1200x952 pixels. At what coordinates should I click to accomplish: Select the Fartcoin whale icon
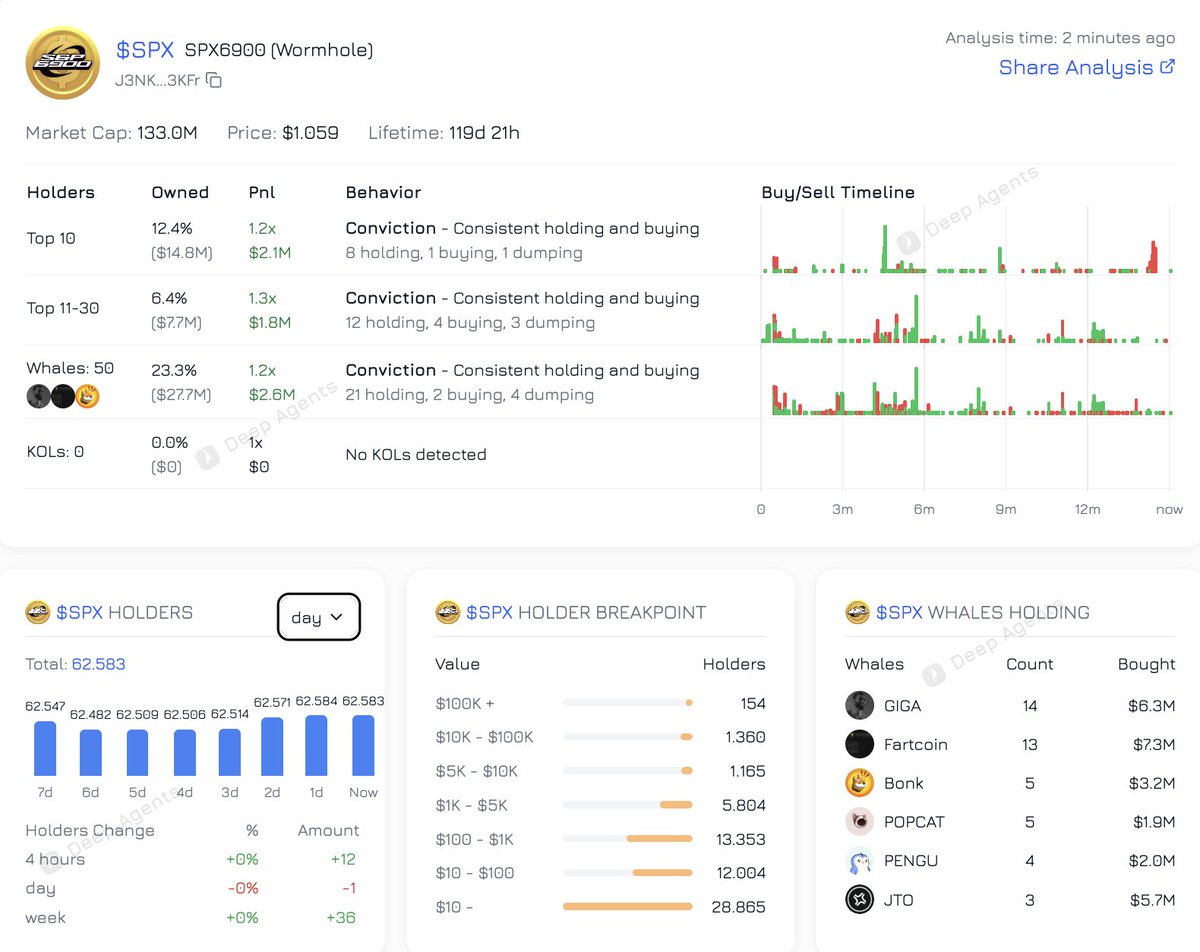click(x=858, y=744)
